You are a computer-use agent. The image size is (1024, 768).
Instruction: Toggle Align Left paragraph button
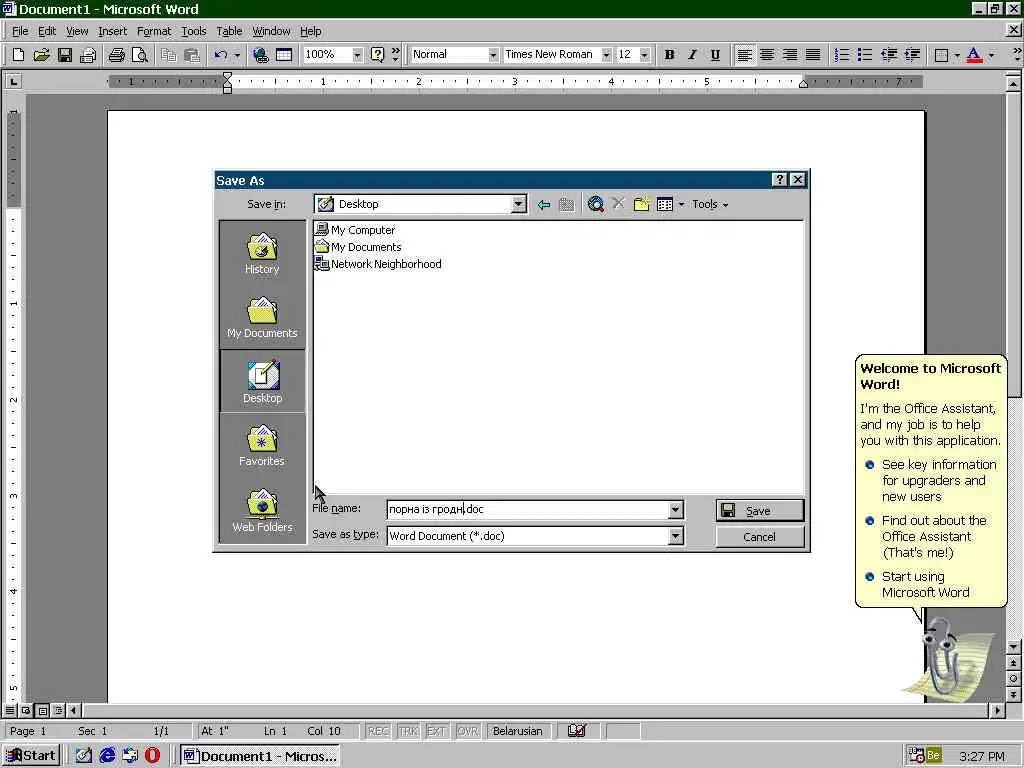[744, 55]
